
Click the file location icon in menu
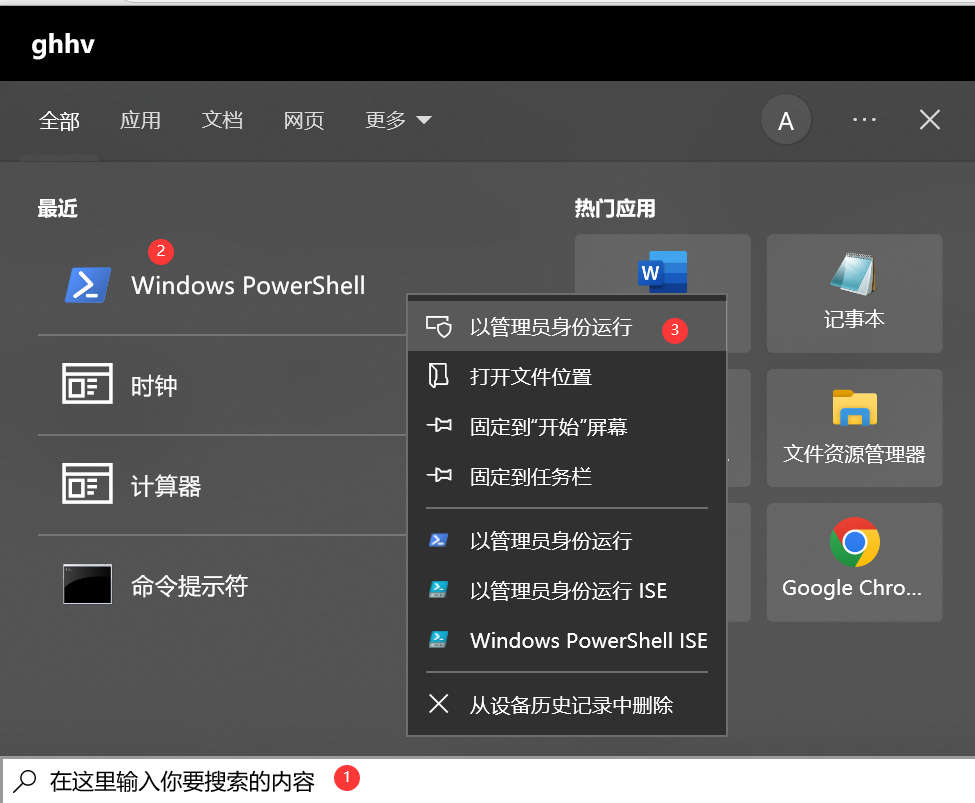point(438,376)
